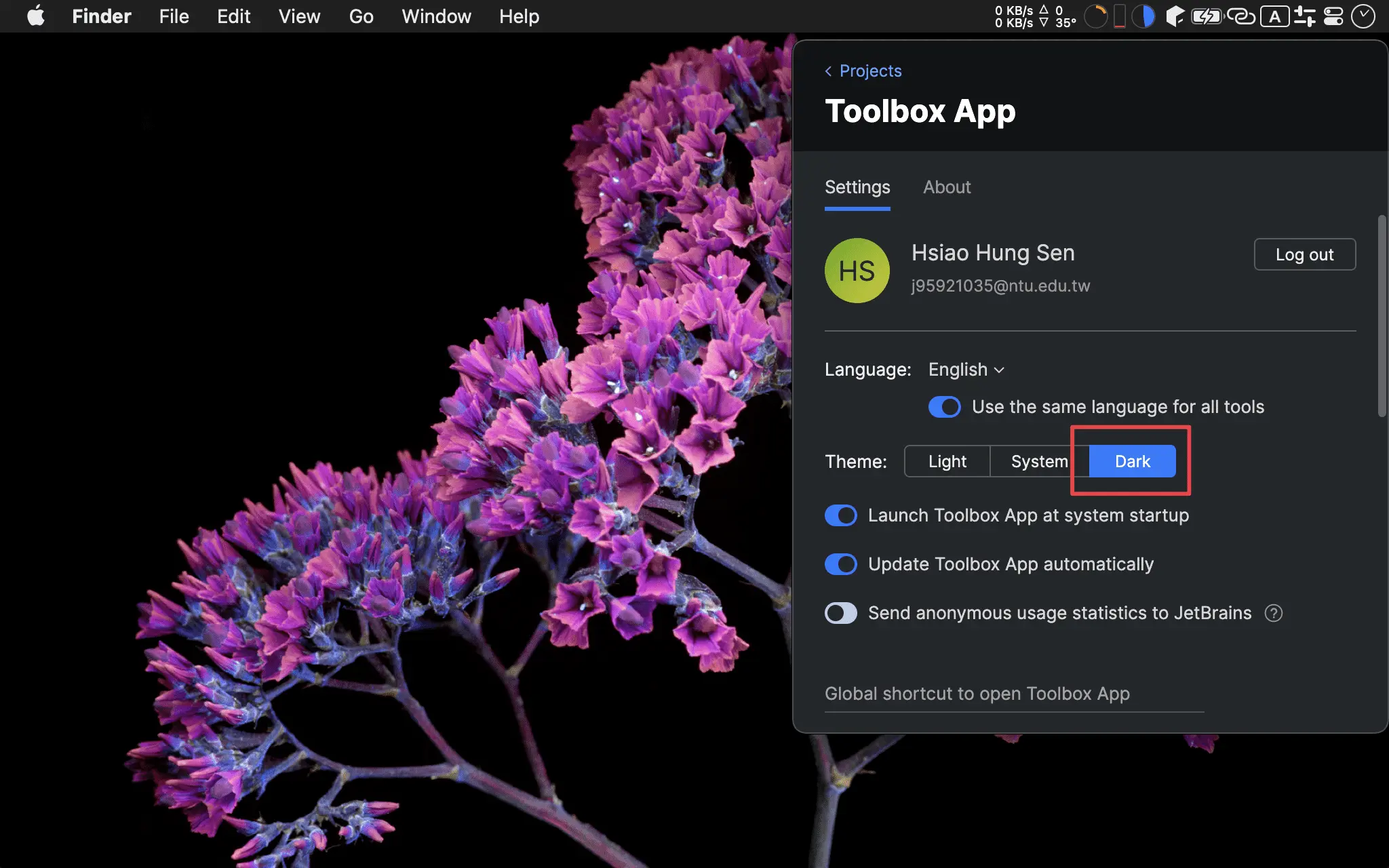Screen dimensions: 1389x868
Task: Click the Global shortcut to open Toolbox App field
Action: coord(1014,694)
